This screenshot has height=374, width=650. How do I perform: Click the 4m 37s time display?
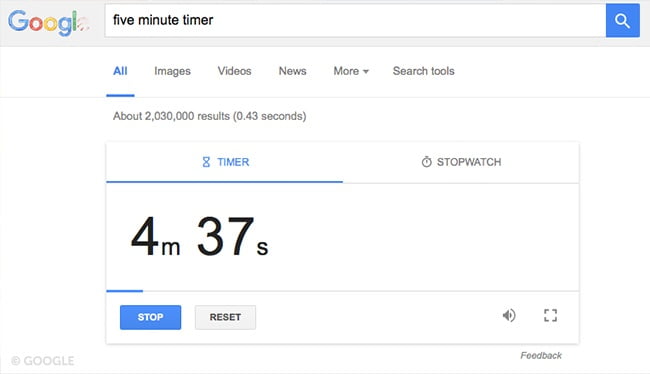pyautogui.click(x=199, y=236)
